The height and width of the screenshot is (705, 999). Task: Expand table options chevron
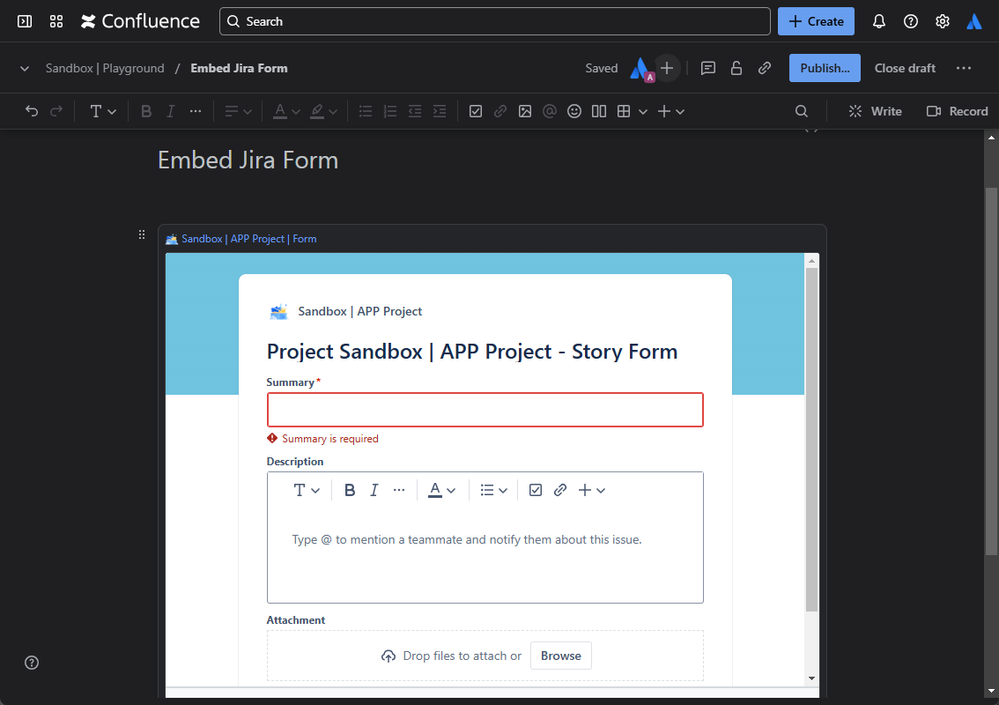point(643,111)
